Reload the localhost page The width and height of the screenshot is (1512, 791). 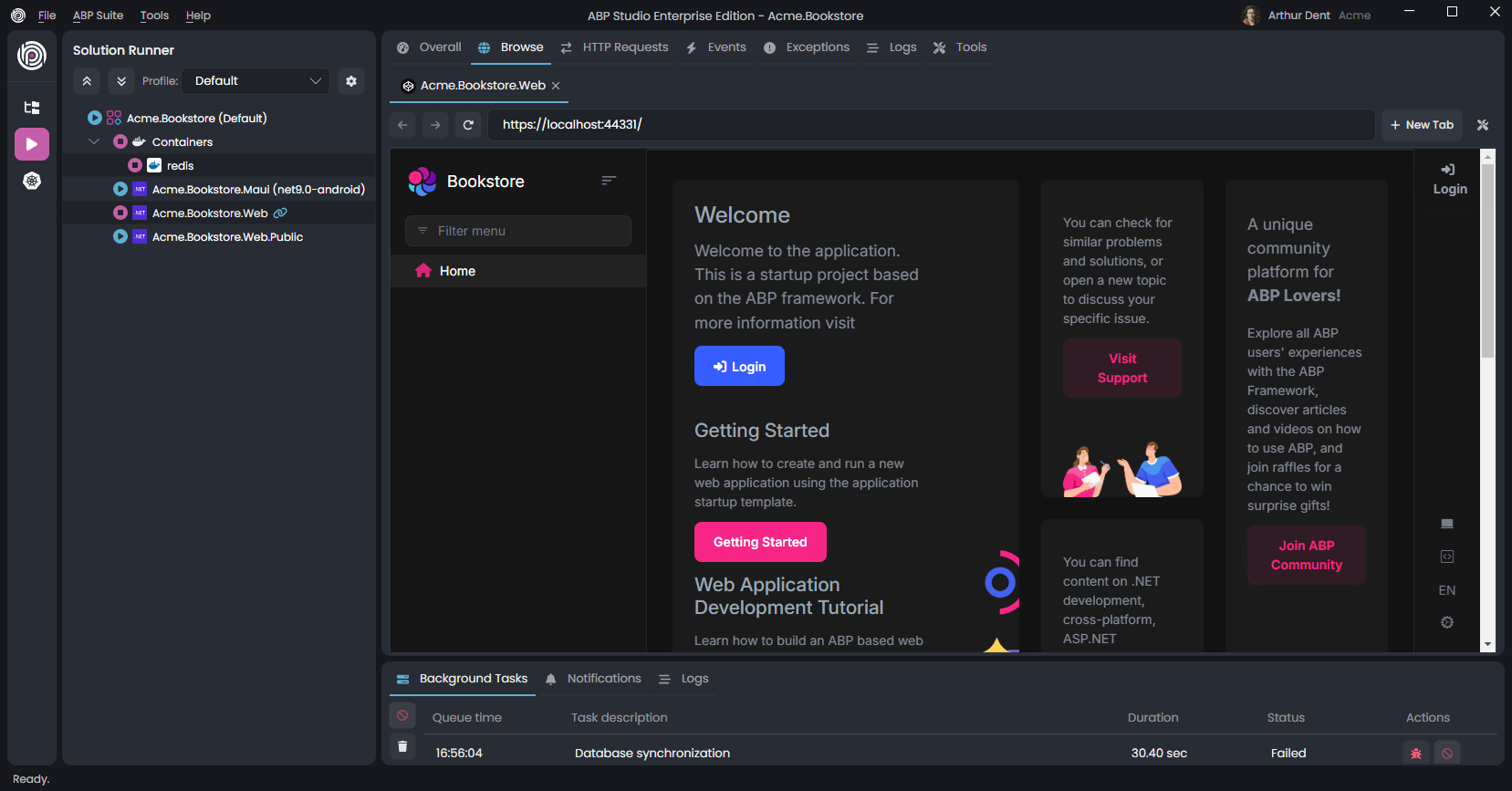tap(468, 125)
